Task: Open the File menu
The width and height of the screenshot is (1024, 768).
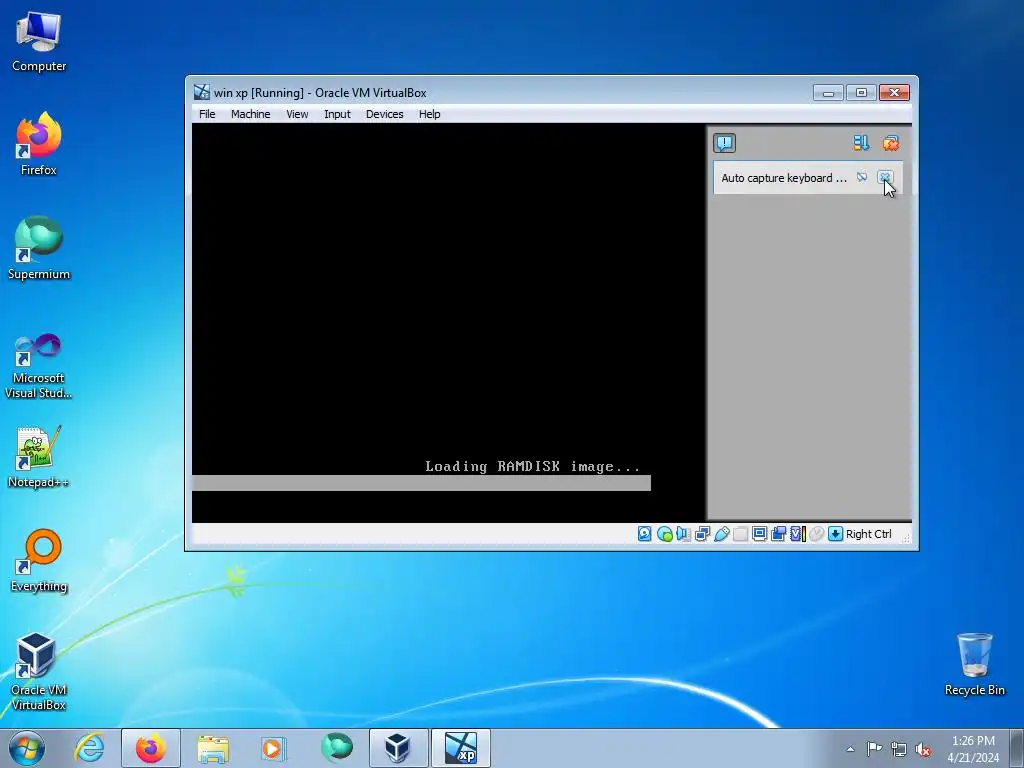Action: (207, 114)
